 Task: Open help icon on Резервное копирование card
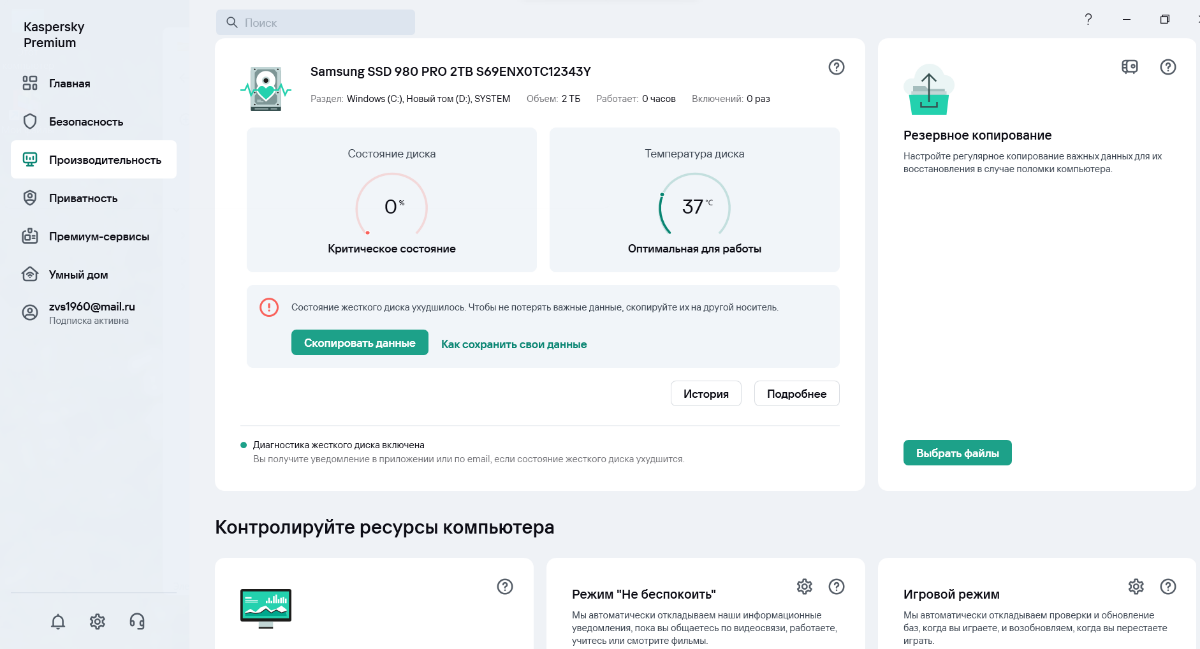1167,67
